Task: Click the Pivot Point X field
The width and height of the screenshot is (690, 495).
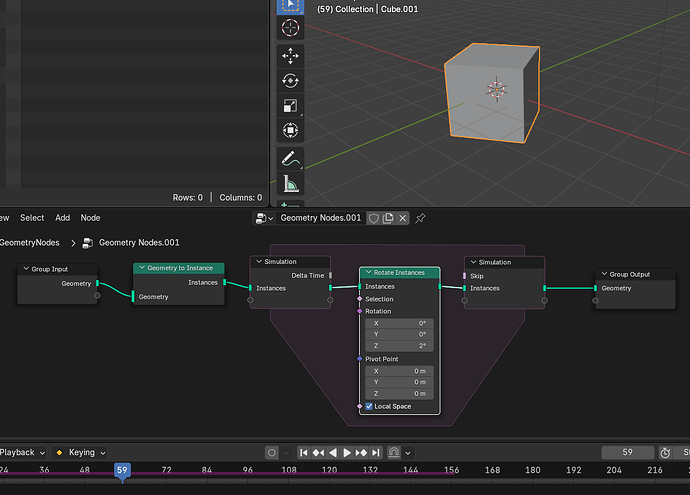Action: (x=399, y=371)
